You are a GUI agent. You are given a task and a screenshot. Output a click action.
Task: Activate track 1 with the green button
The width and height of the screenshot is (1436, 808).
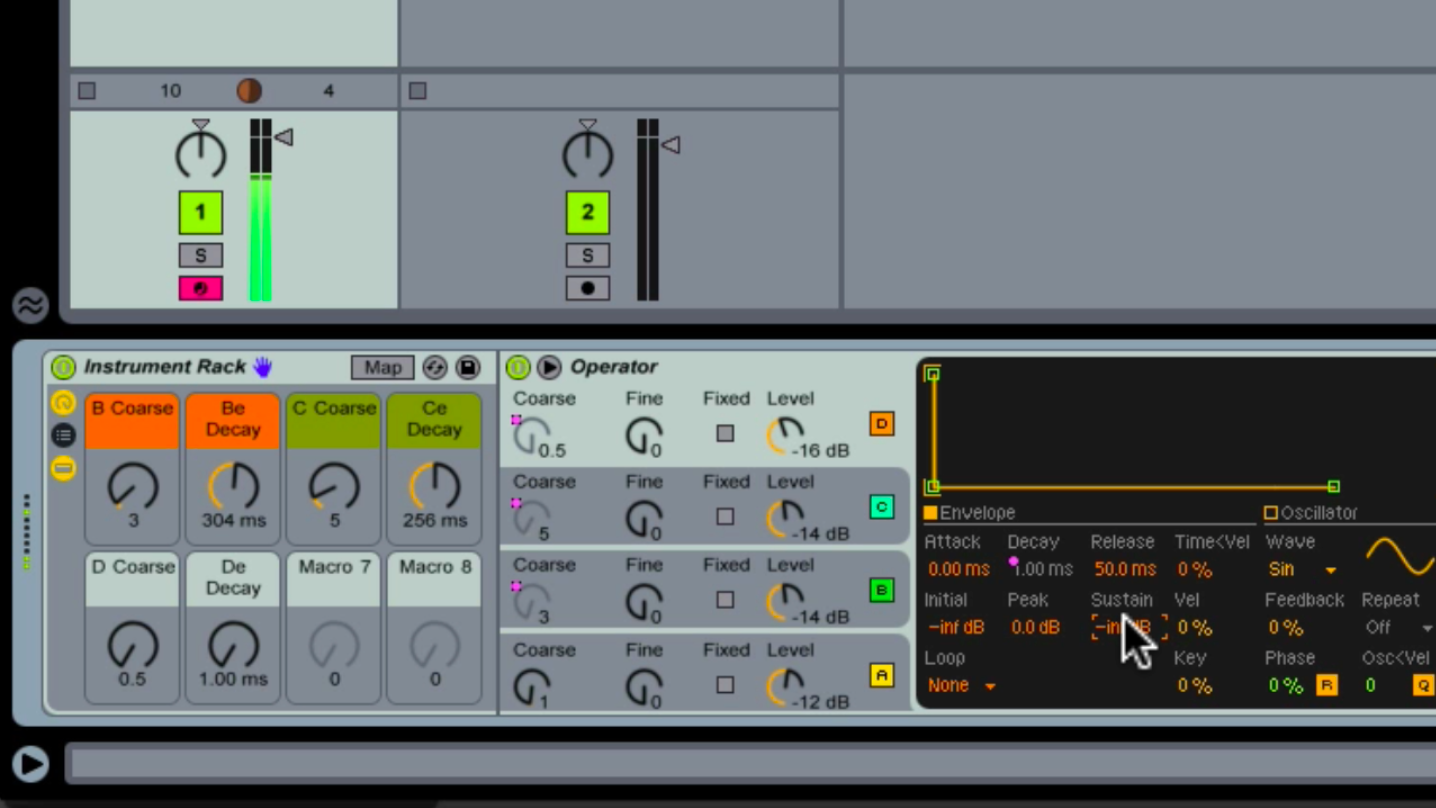point(200,212)
